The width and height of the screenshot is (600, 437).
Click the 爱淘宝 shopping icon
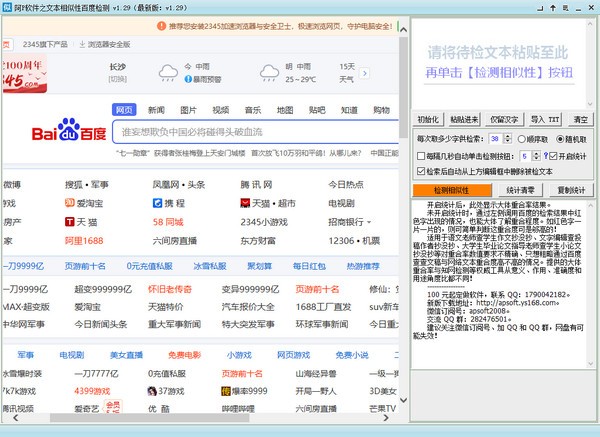(x=69, y=203)
